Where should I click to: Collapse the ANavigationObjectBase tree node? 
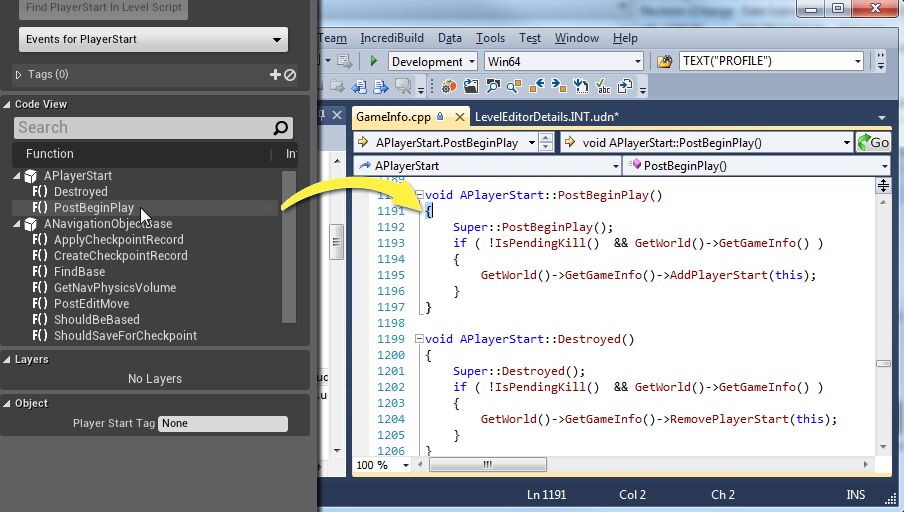pyautogui.click(x=17, y=224)
